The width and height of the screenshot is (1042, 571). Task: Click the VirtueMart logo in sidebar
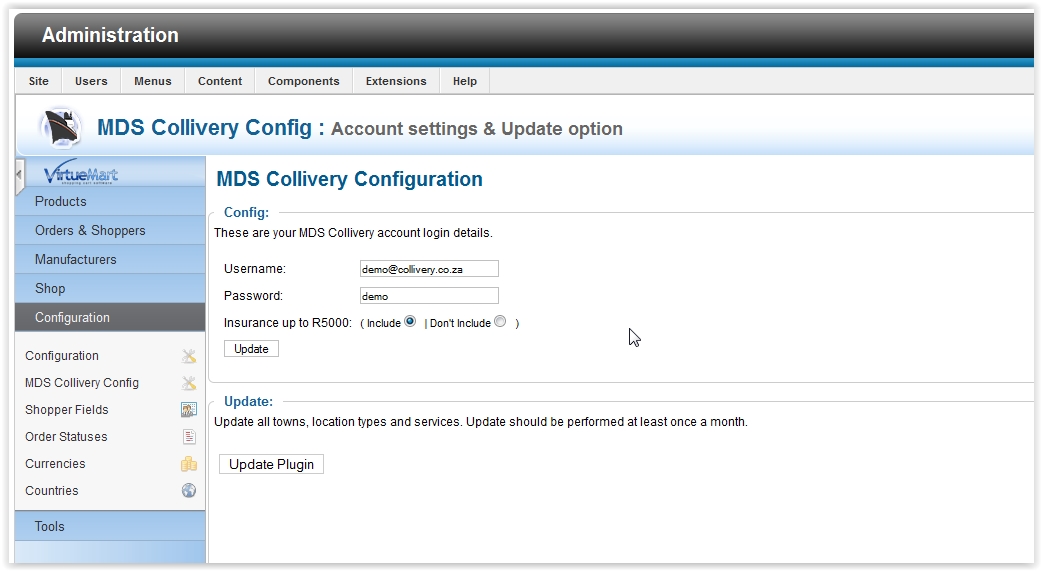point(81,175)
